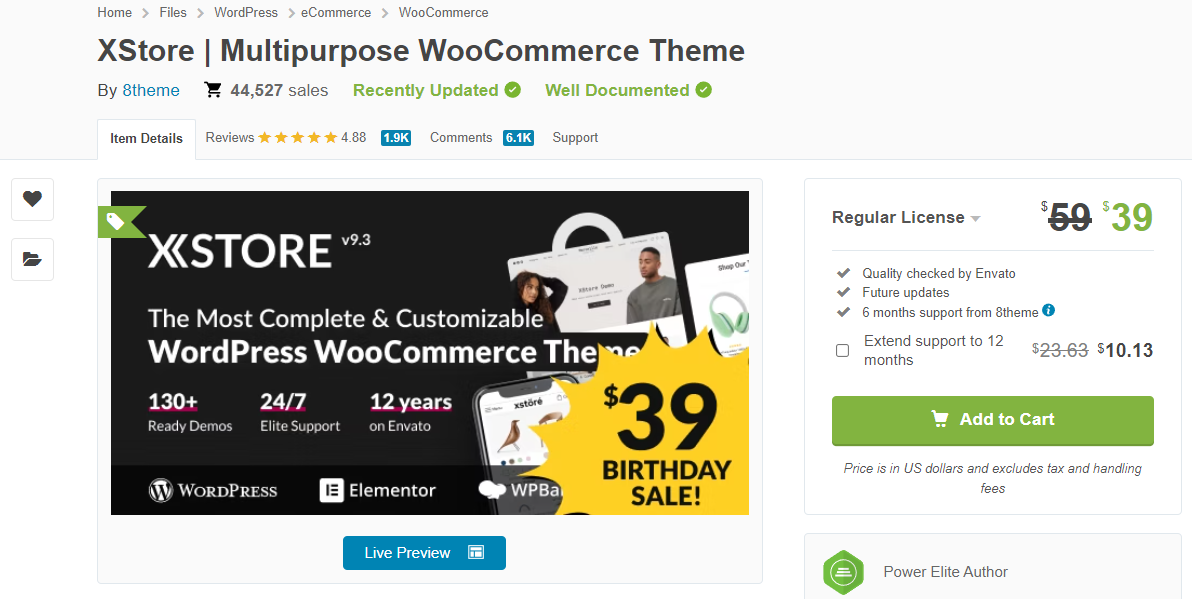Select the Power Elite Author badge icon
The width and height of the screenshot is (1192, 599).
(x=843, y=572)
